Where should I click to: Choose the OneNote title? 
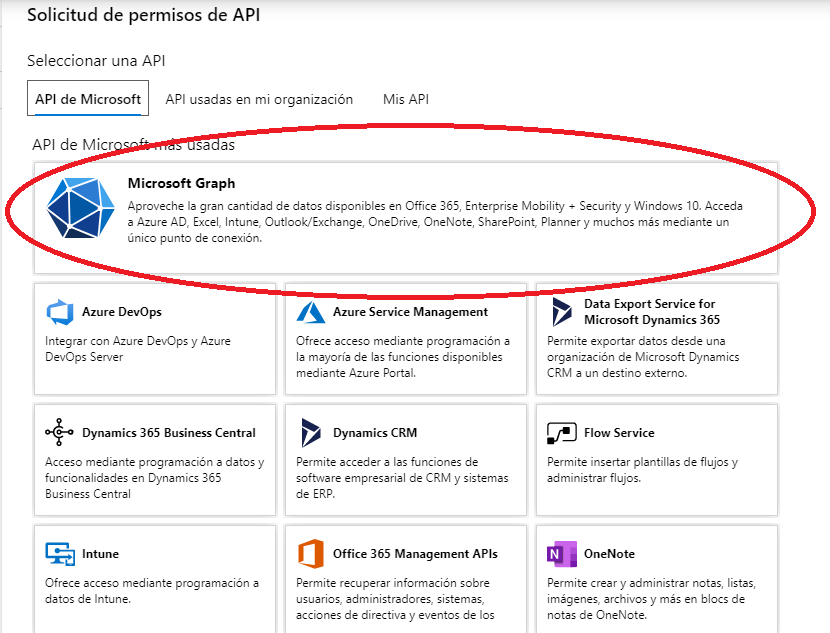(609, 554)
